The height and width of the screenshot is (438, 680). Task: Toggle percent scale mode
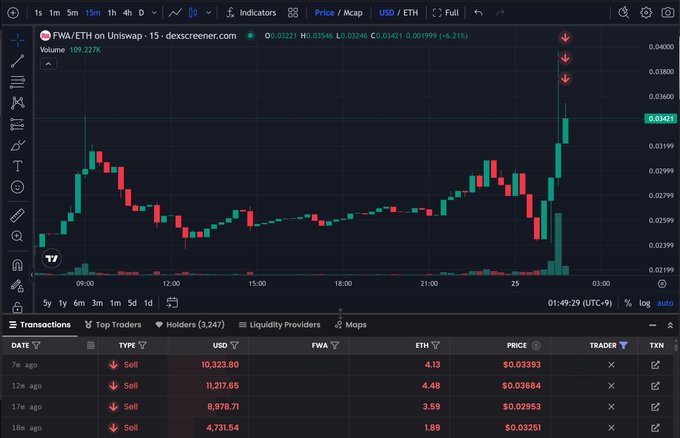click(628, 303)
